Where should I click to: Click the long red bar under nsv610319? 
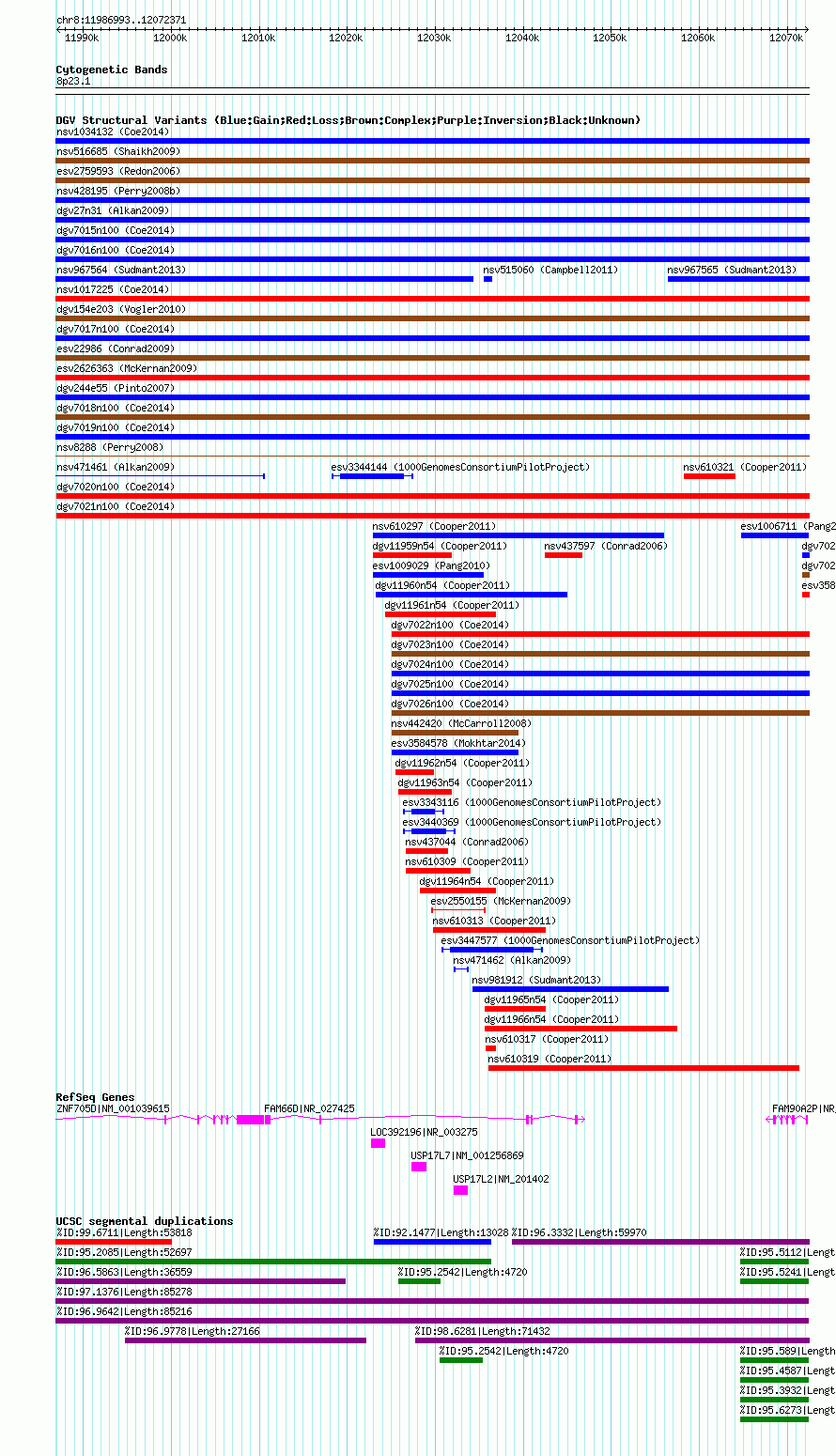coord(643,1068)
